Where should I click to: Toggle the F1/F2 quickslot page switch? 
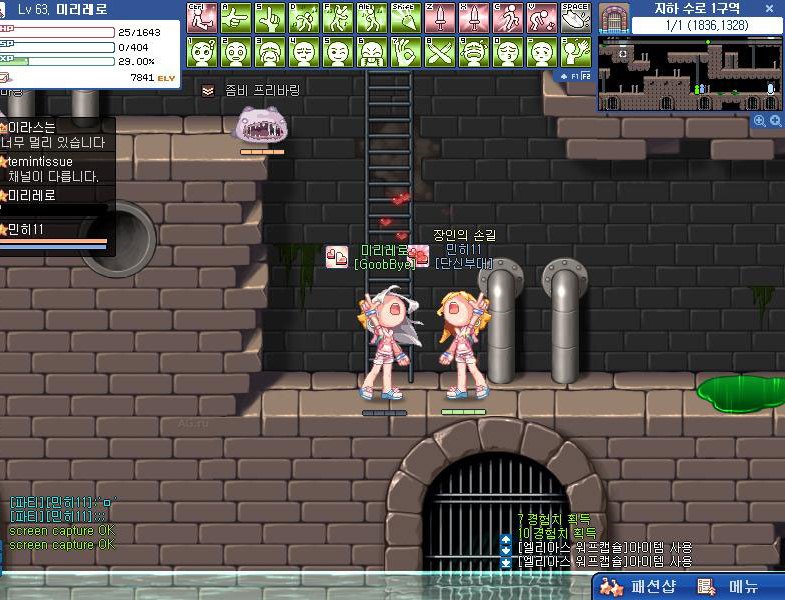tap(574, 76)
